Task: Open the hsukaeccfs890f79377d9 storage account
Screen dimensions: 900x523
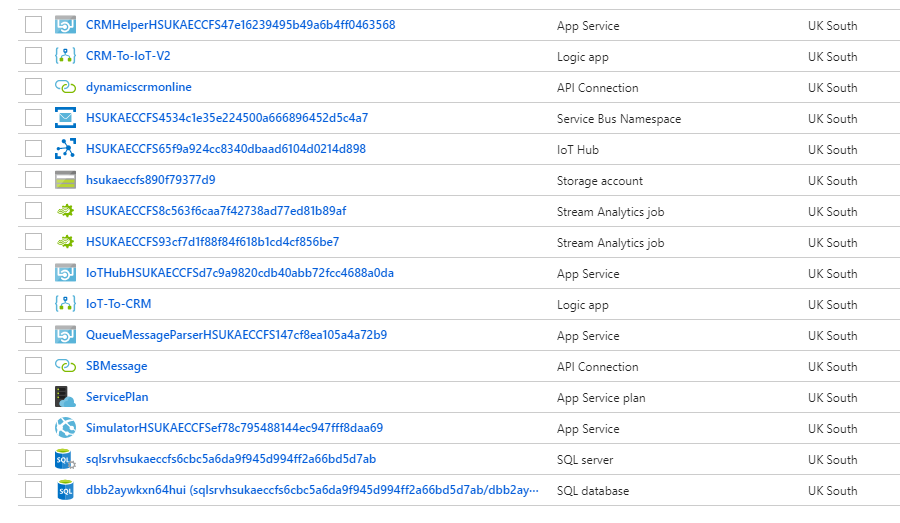Action: coord(151,180)
